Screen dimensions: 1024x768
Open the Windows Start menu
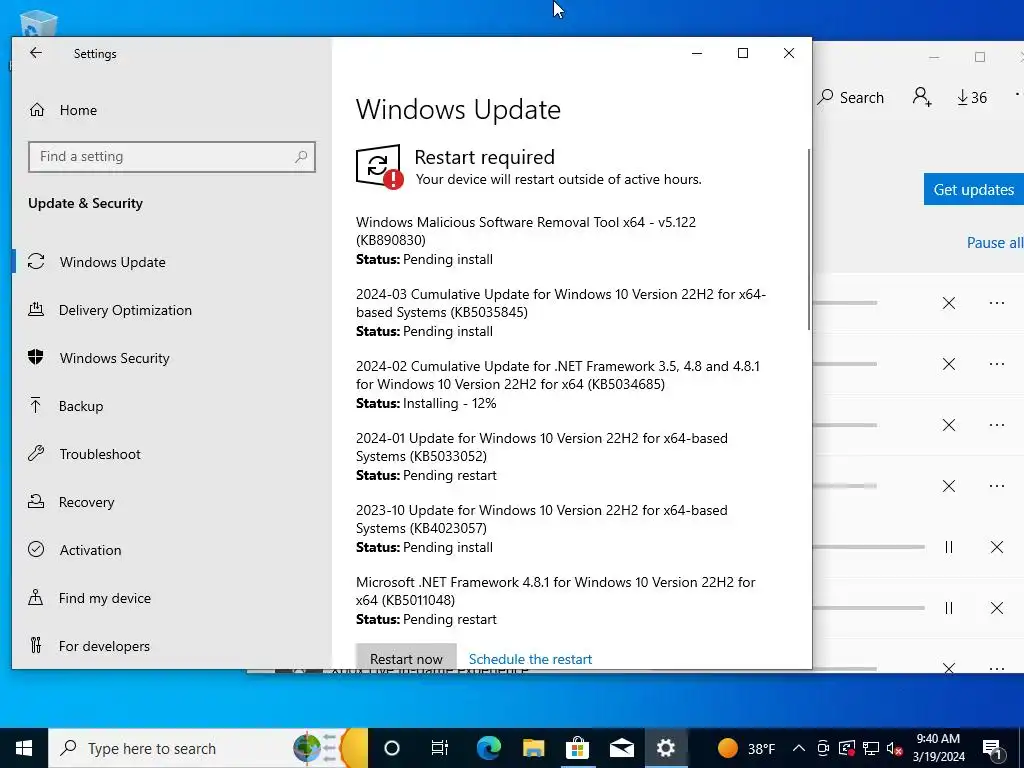[24, 748]
